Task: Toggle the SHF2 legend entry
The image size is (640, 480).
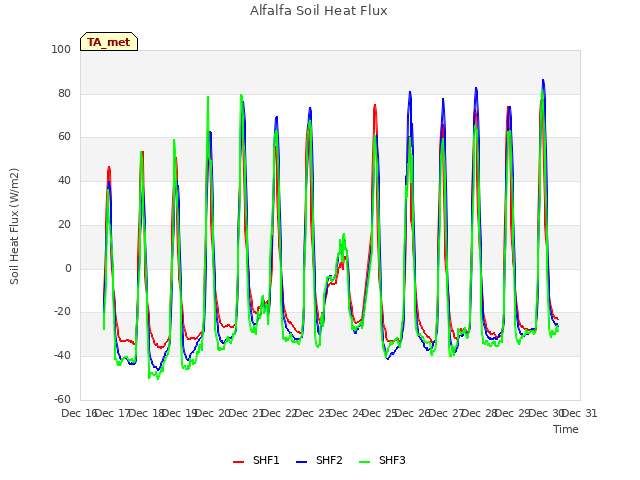Action: click(x=319, y=460)
